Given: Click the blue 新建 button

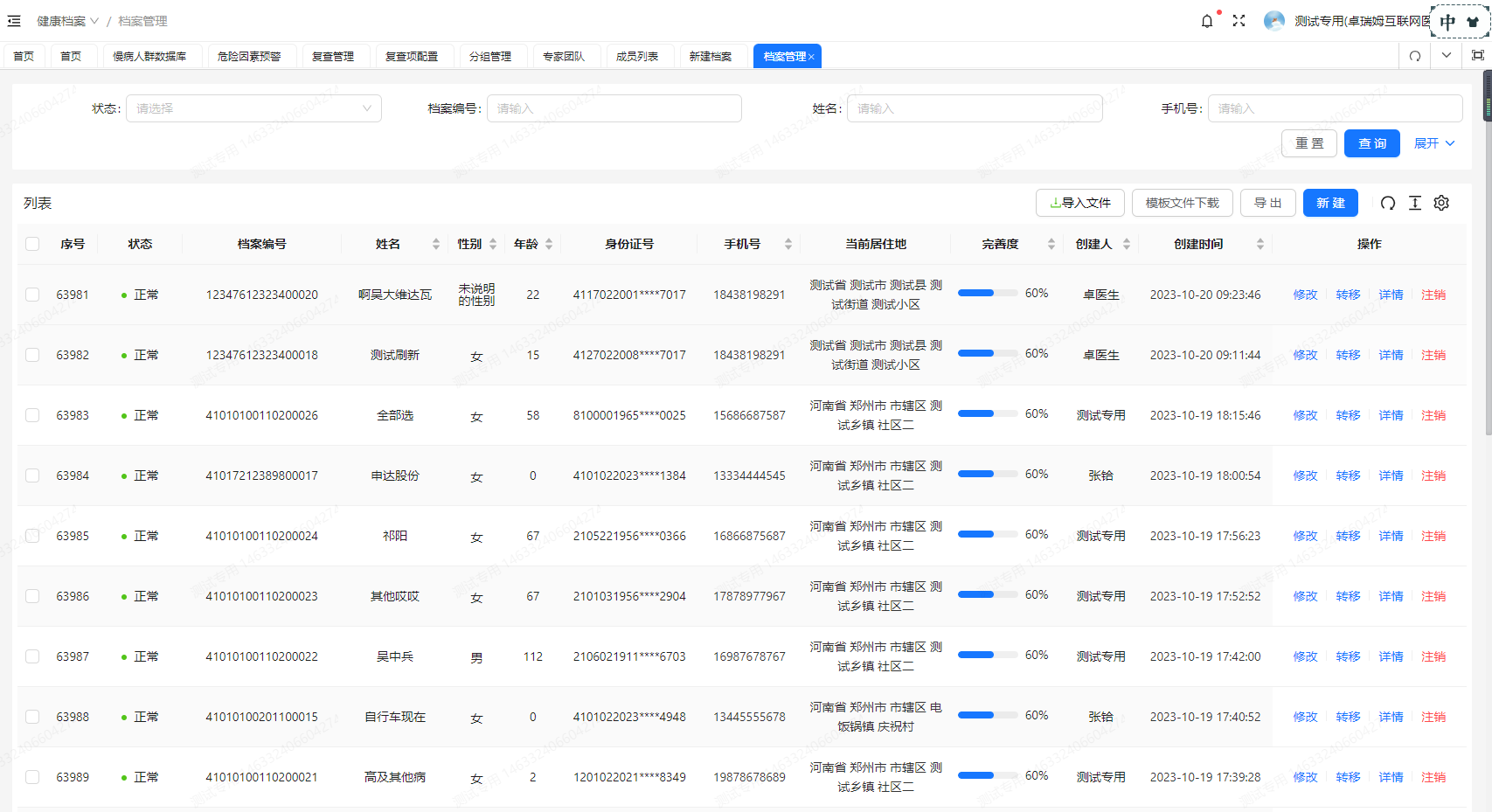Looking at the screenshot, I should click(x=1331, y=203).
